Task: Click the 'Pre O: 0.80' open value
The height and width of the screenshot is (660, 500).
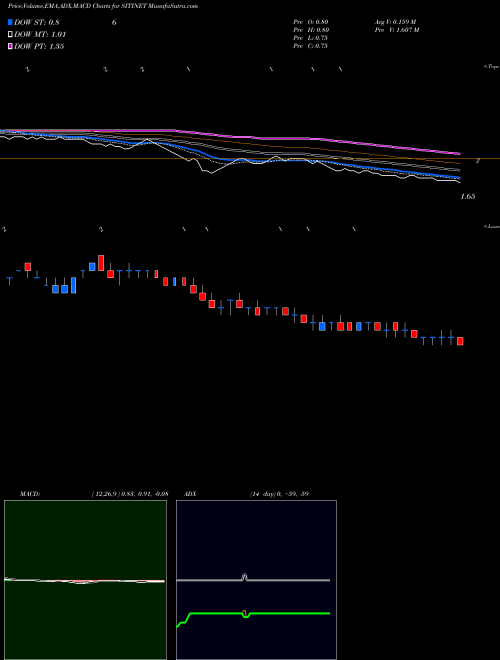Action: [x=311, y=22]
